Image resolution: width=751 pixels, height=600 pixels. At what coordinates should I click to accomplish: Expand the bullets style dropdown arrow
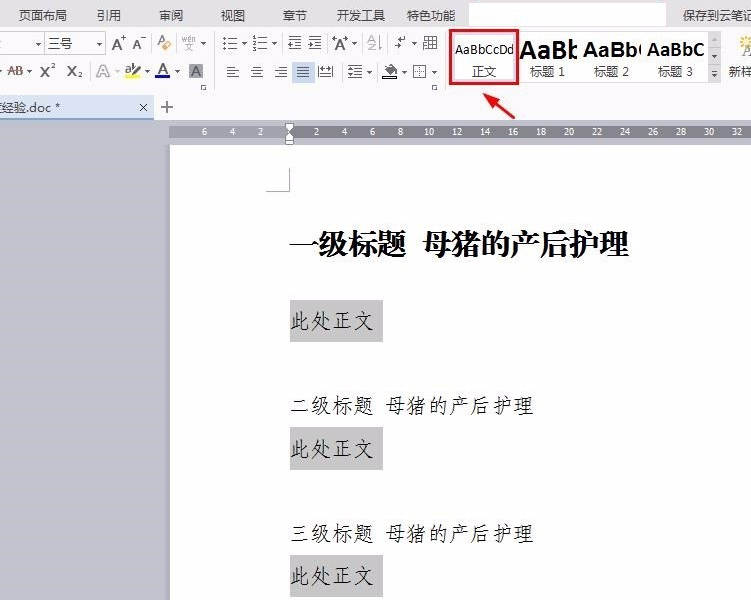pyautogui.click(x=243, y=44)
